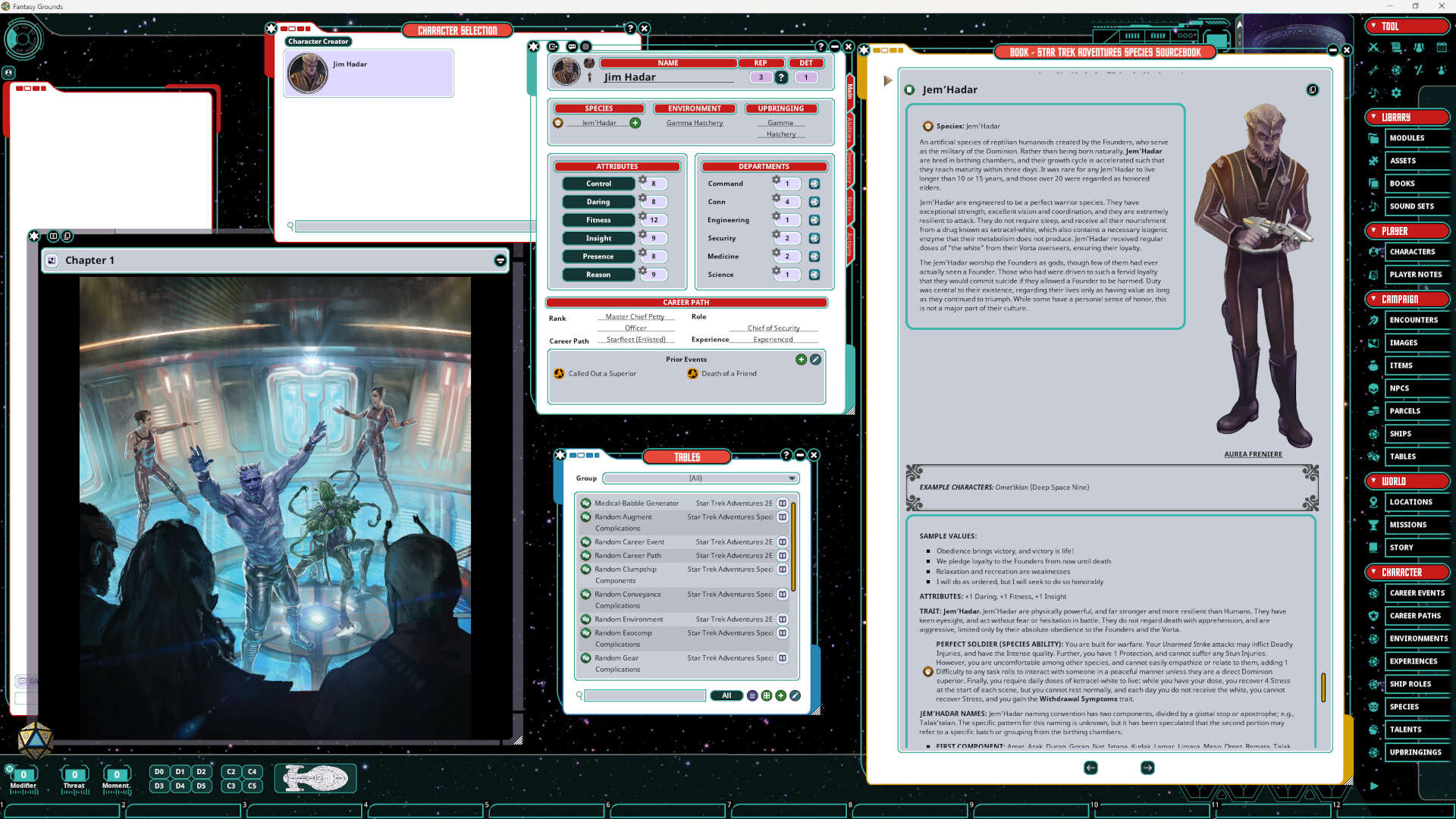The height and width of the screenshot is (819, 1456).
Task: Collapse the PLAYER sidebar section
Action: pyautogui.click(x=1407, y=231)
